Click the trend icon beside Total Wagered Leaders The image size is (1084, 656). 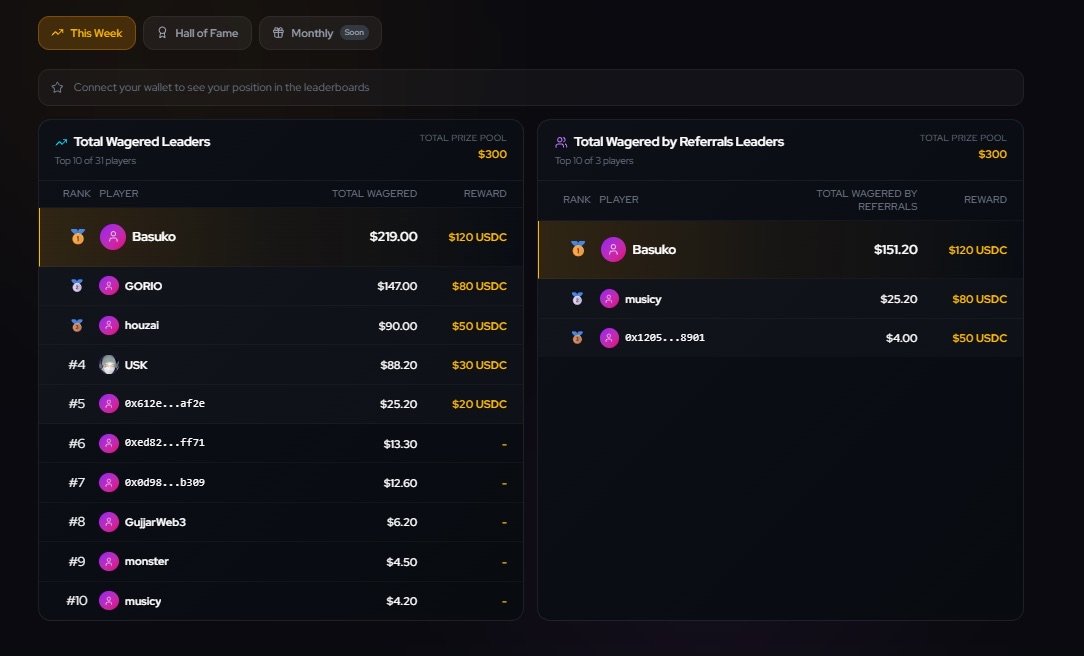click(61, 142)
